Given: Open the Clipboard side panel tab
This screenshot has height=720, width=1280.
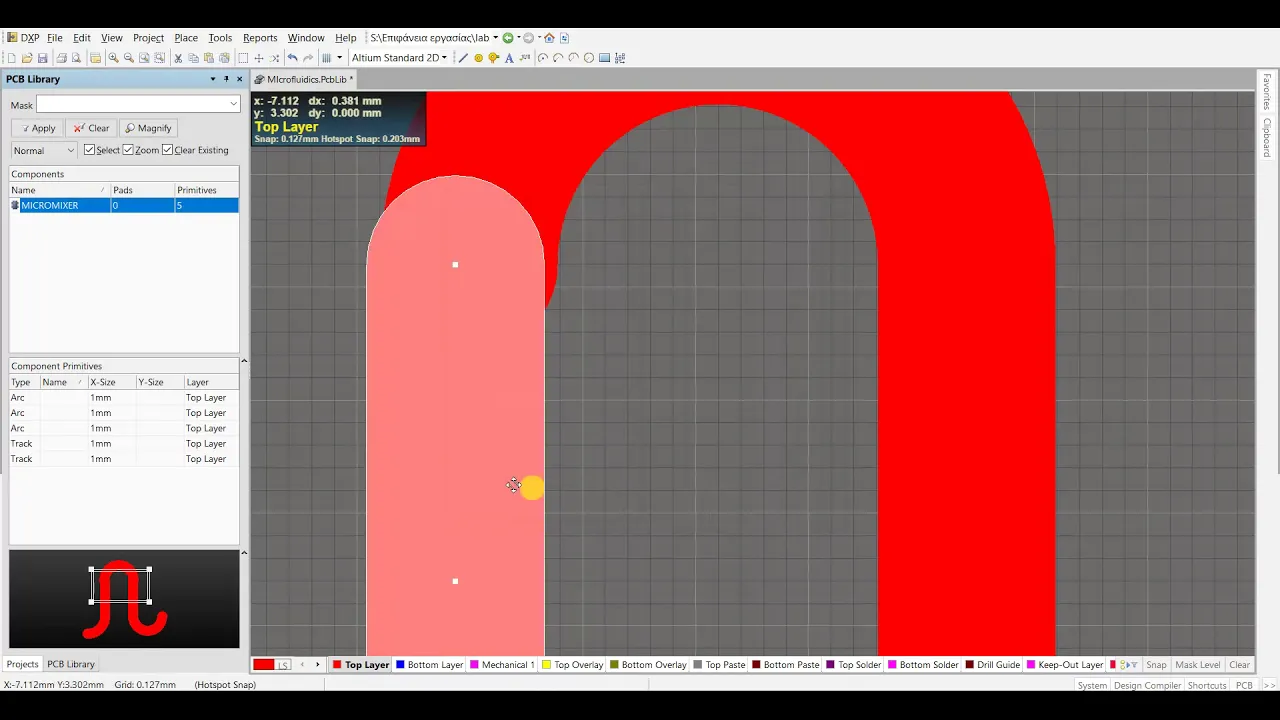Looking at the screenshot, I should 1267,137.
